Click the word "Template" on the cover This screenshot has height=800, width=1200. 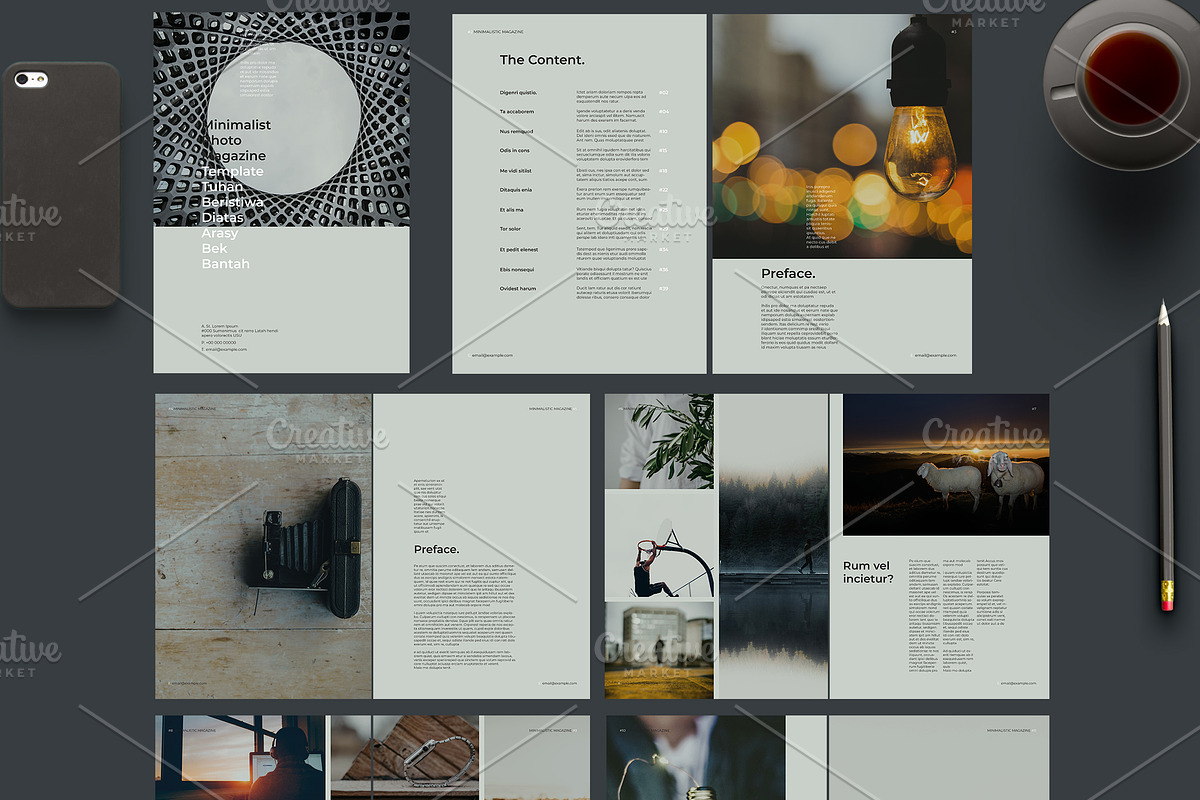(233, 171)
